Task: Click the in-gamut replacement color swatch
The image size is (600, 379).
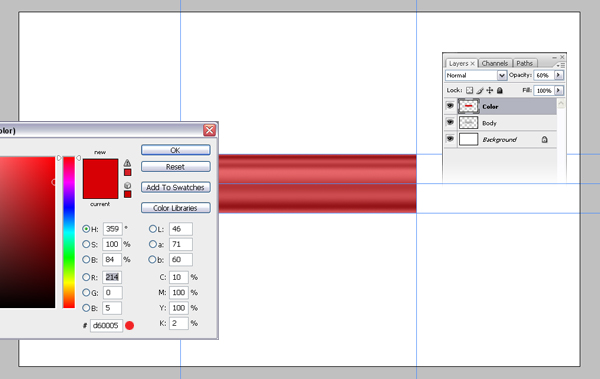Action: 128,173
